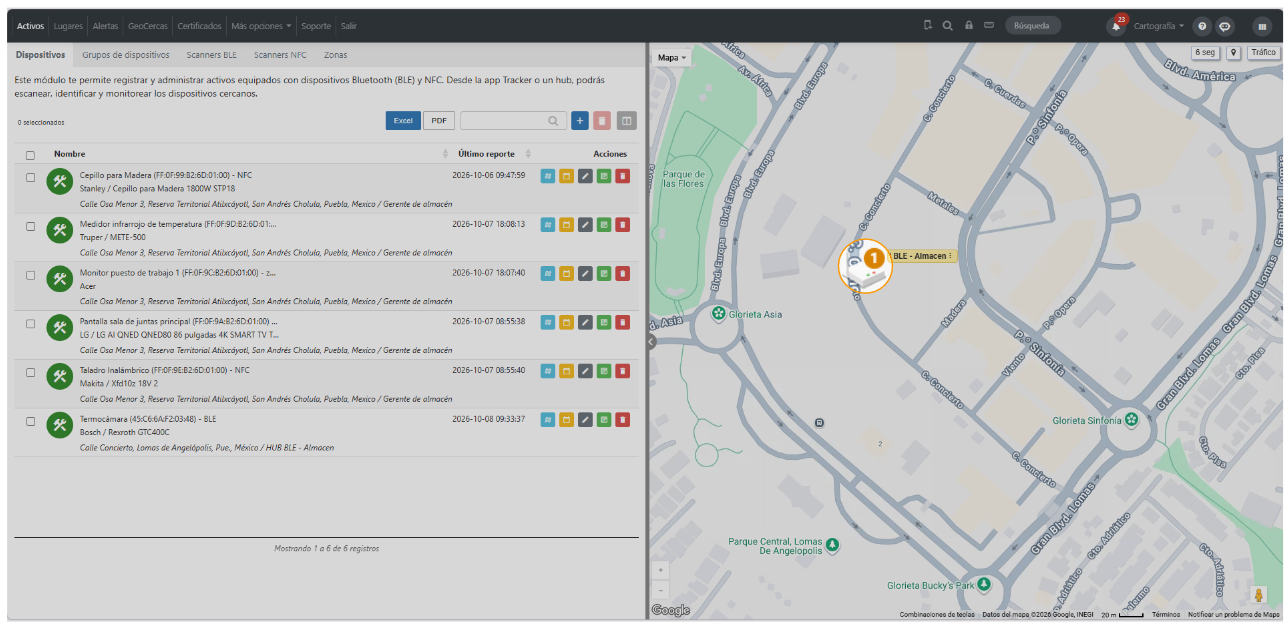
Task: Click the map pin marker button
Action: (x=1234, y=53)
